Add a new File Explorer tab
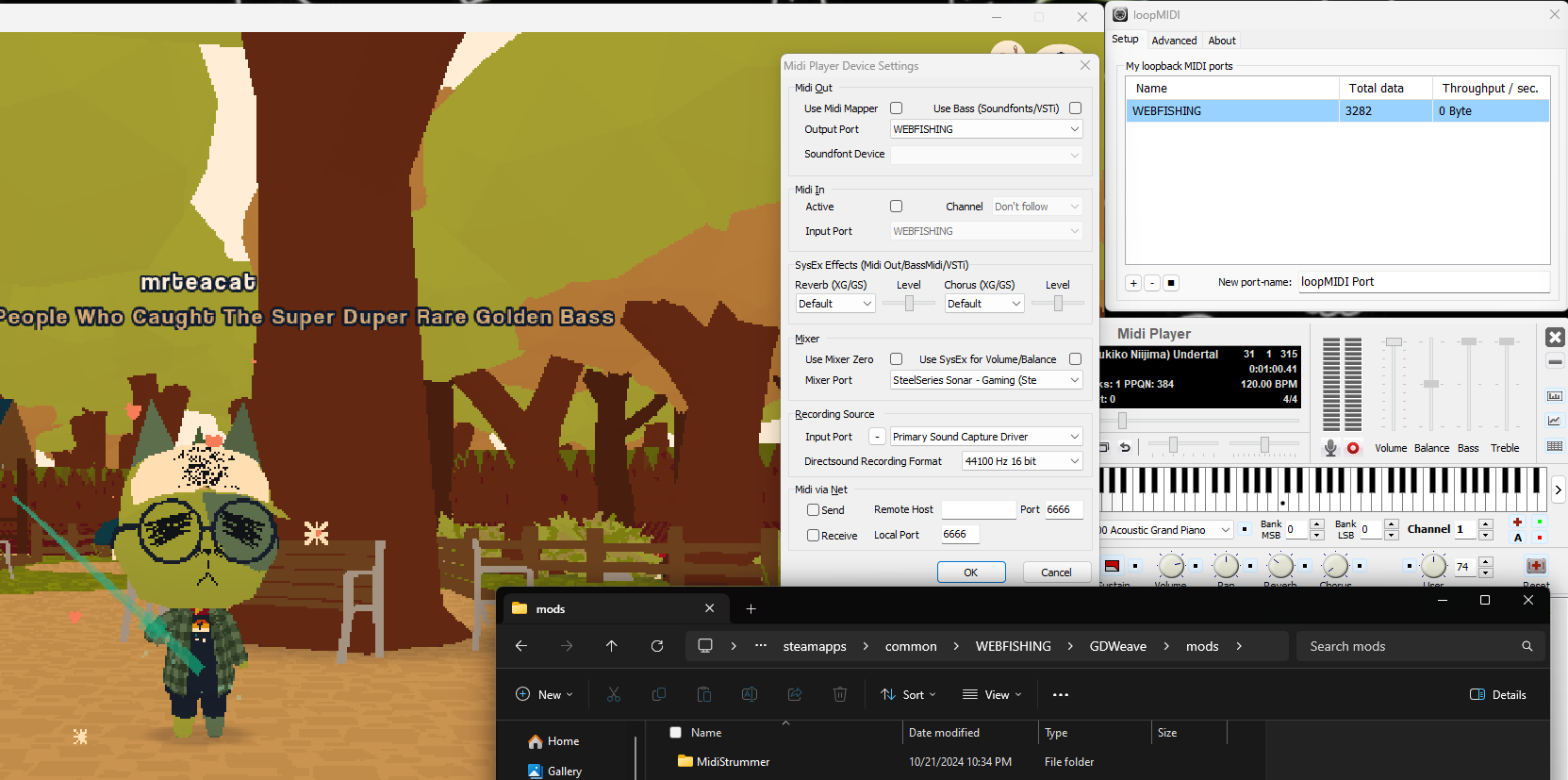The width and height of the screenshot is (1568, 780). 751,609
